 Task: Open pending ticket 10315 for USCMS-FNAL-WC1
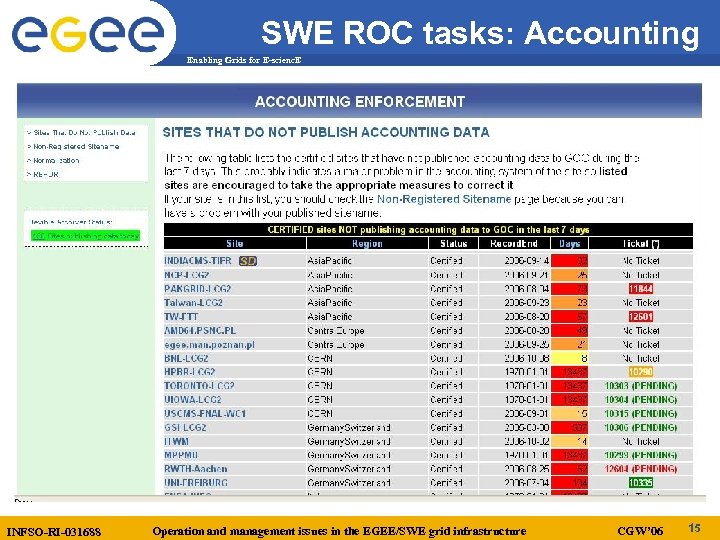[x=641, y=413]
